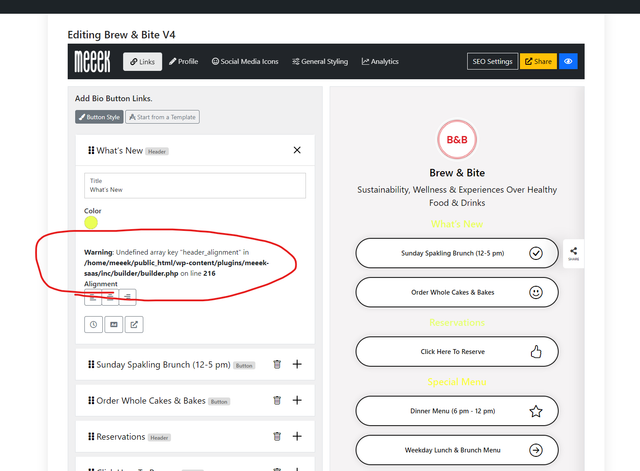Set header alignment to center

110,297
